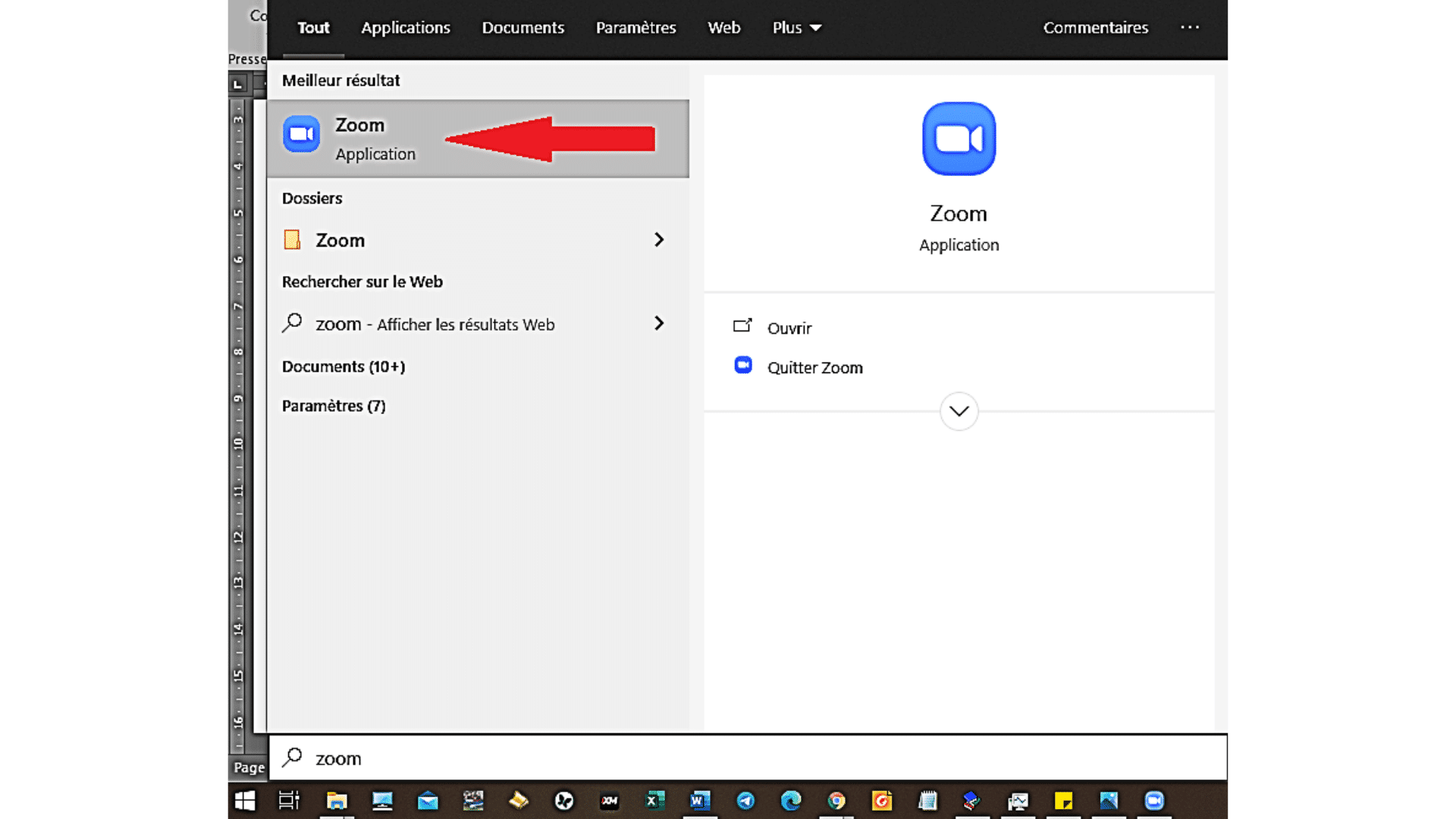This screenshot has width=1456, height=819.
Task: Click the tab selector L in Word ruler
Action: (x=238, y=84)
